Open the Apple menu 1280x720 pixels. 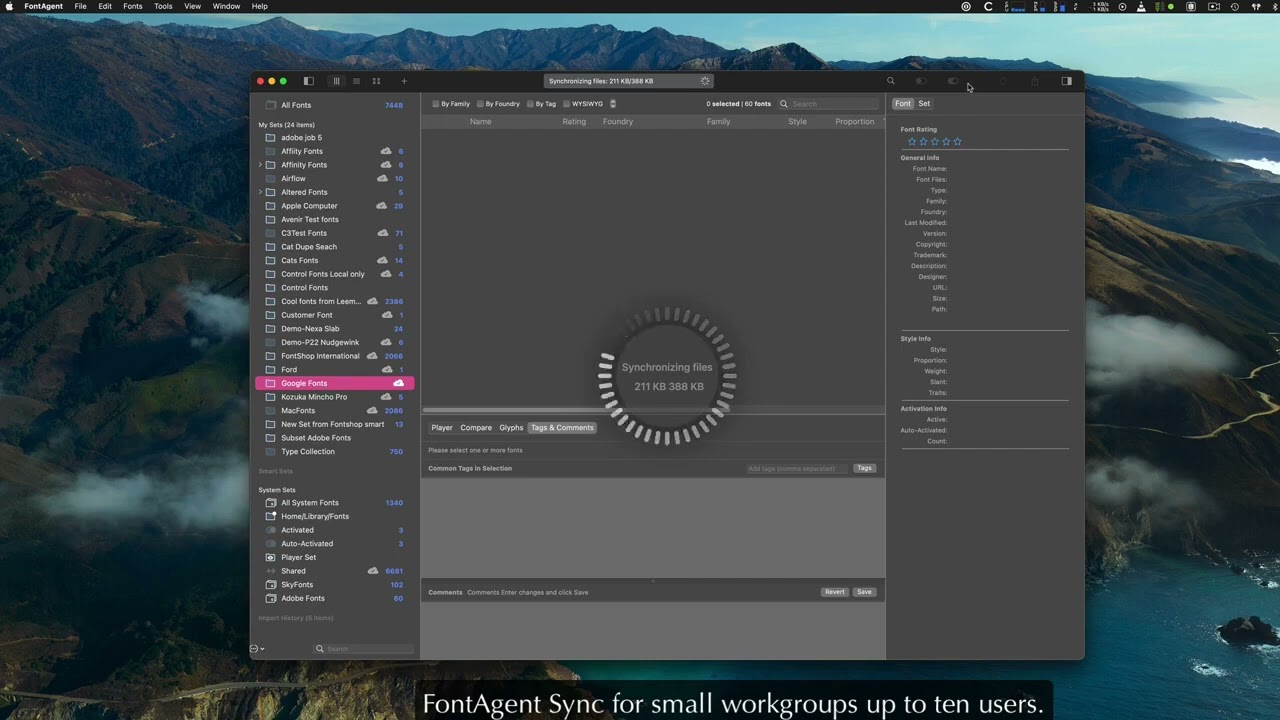pyautogui.click(x=10, y=6)
